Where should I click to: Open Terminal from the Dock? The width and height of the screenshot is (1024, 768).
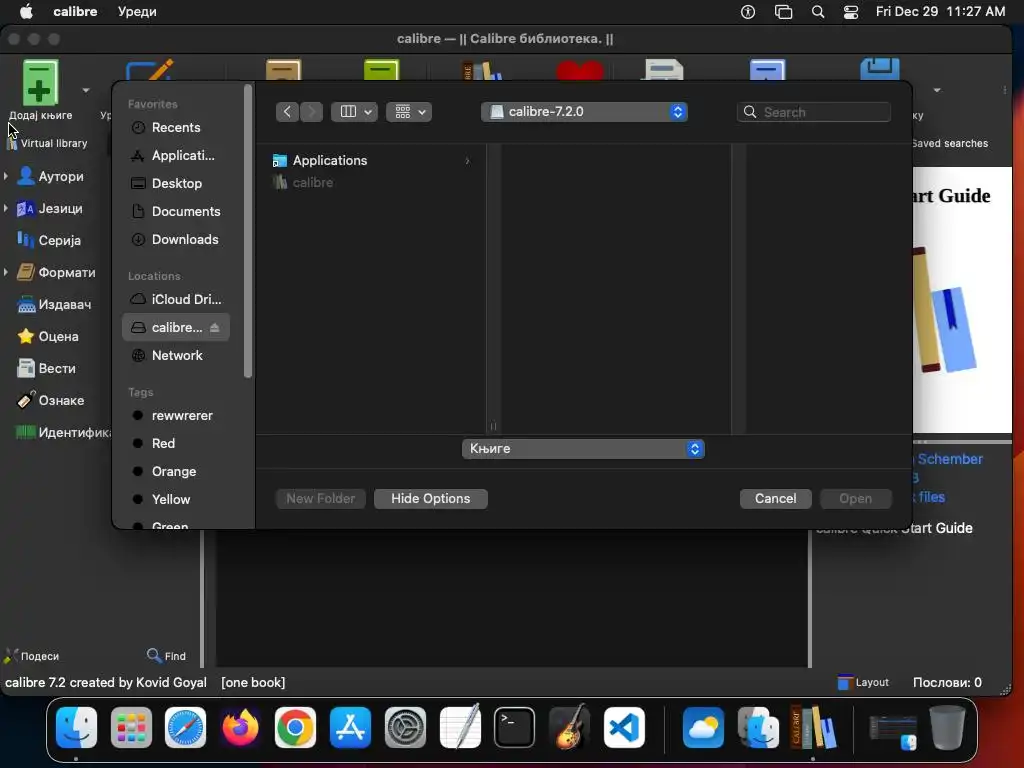click(515, 727)
